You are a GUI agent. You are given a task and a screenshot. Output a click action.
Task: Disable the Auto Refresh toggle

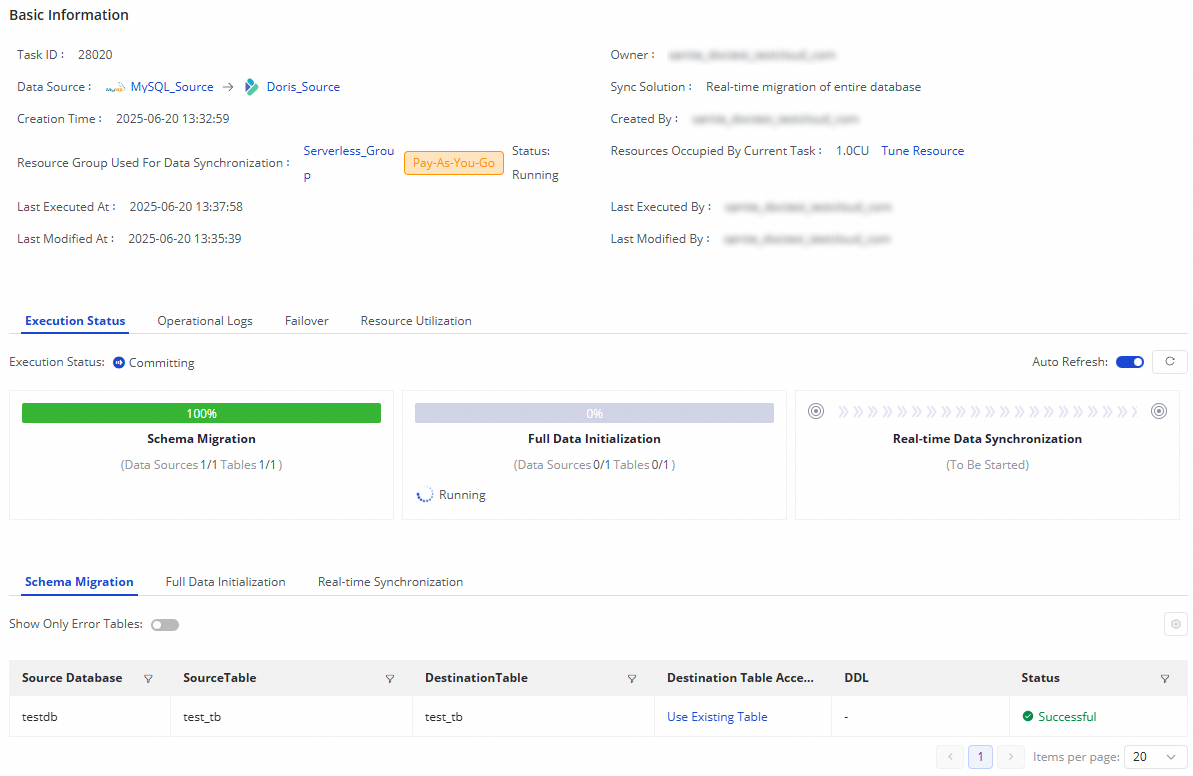(1130, 362)
